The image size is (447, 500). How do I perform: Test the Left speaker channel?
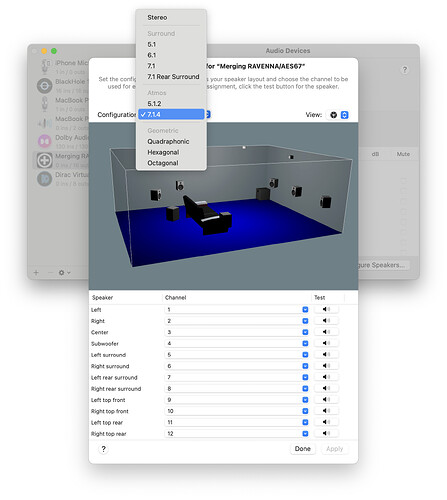point(326,310)
